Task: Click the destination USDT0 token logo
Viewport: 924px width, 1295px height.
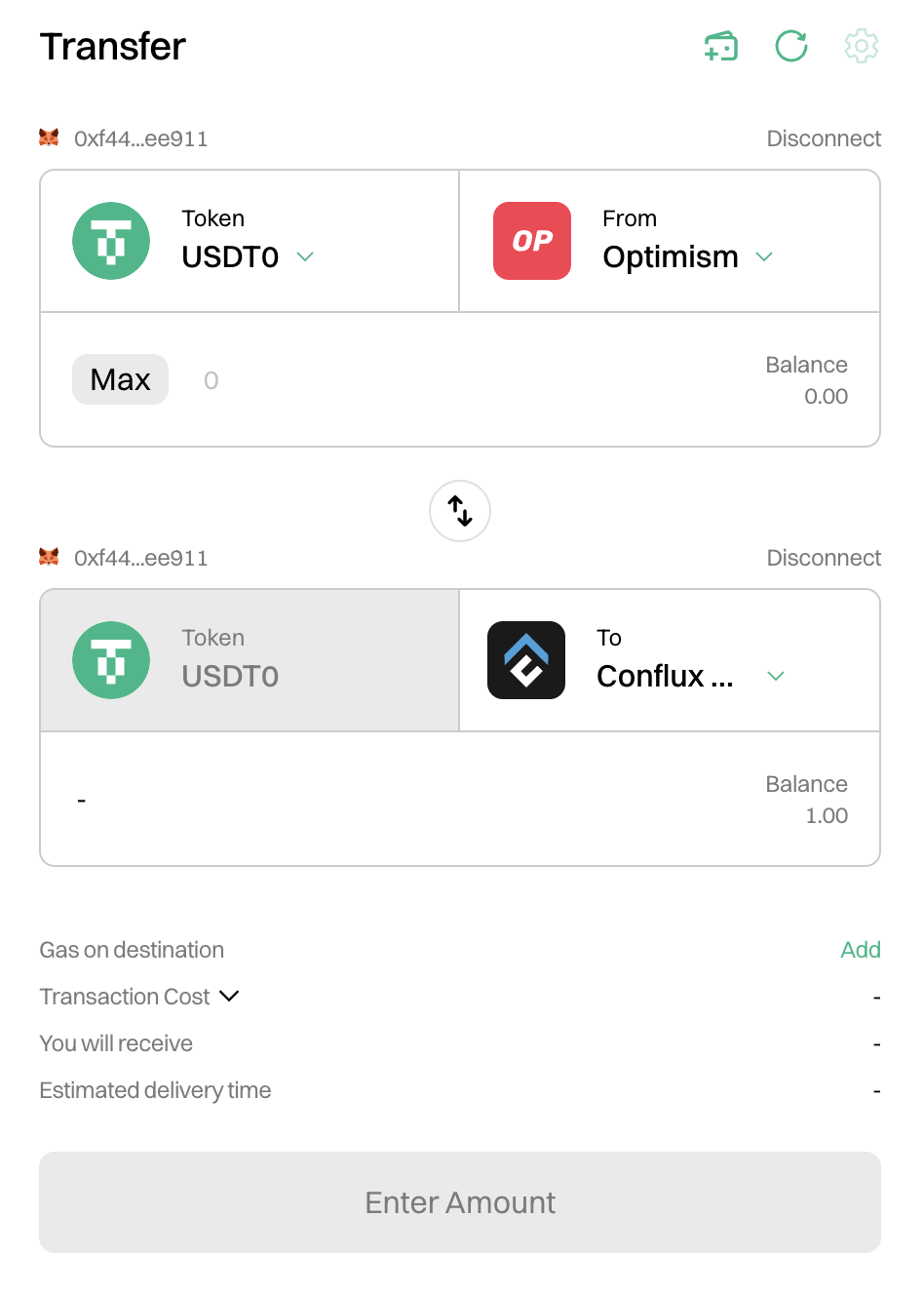Action: [111, 660]
